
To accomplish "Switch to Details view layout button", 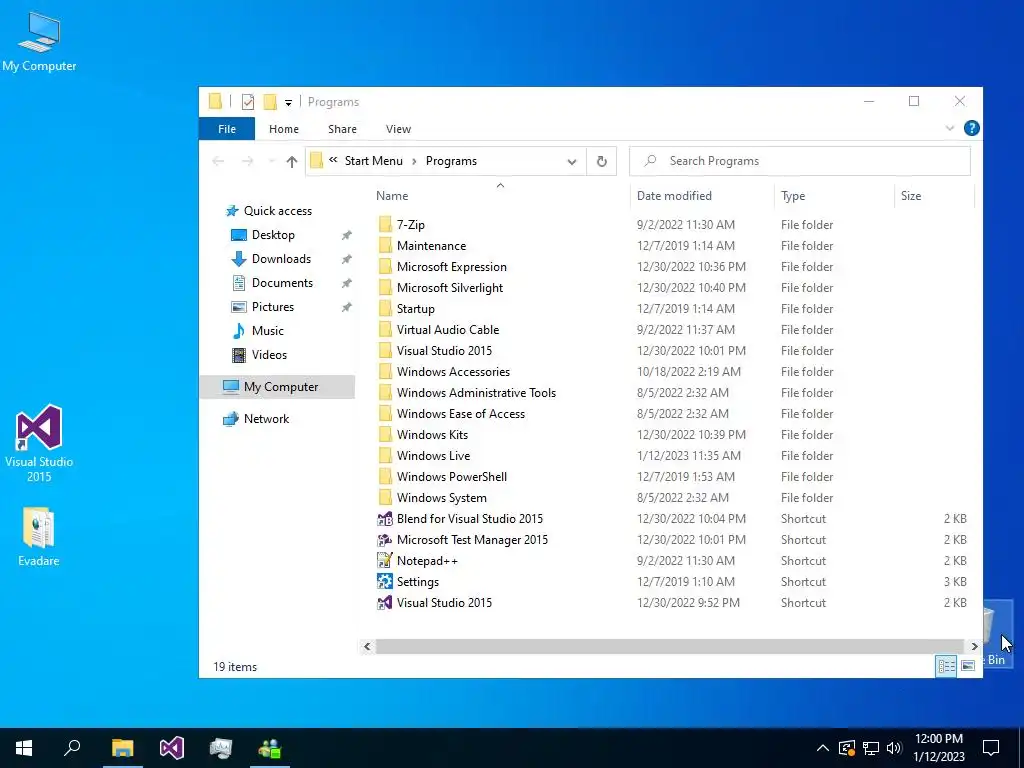I will [946, 666].
